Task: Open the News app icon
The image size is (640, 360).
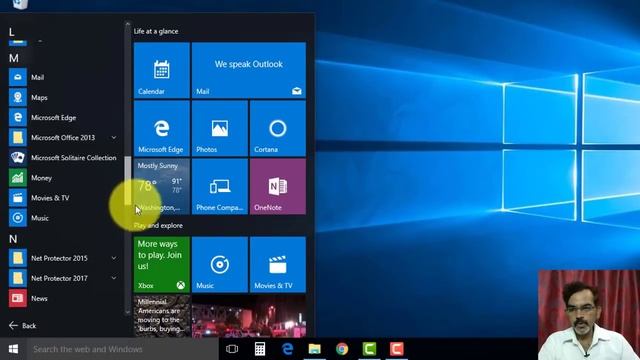Action: (18, 298)
